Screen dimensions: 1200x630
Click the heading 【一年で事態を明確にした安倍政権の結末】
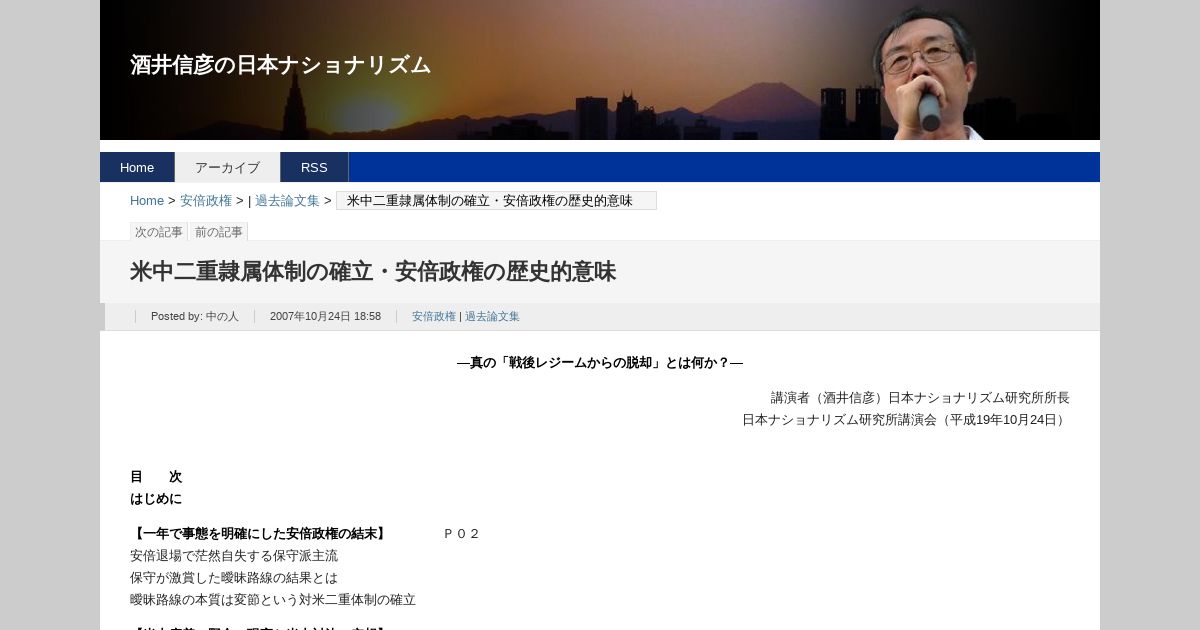[258, 534]
